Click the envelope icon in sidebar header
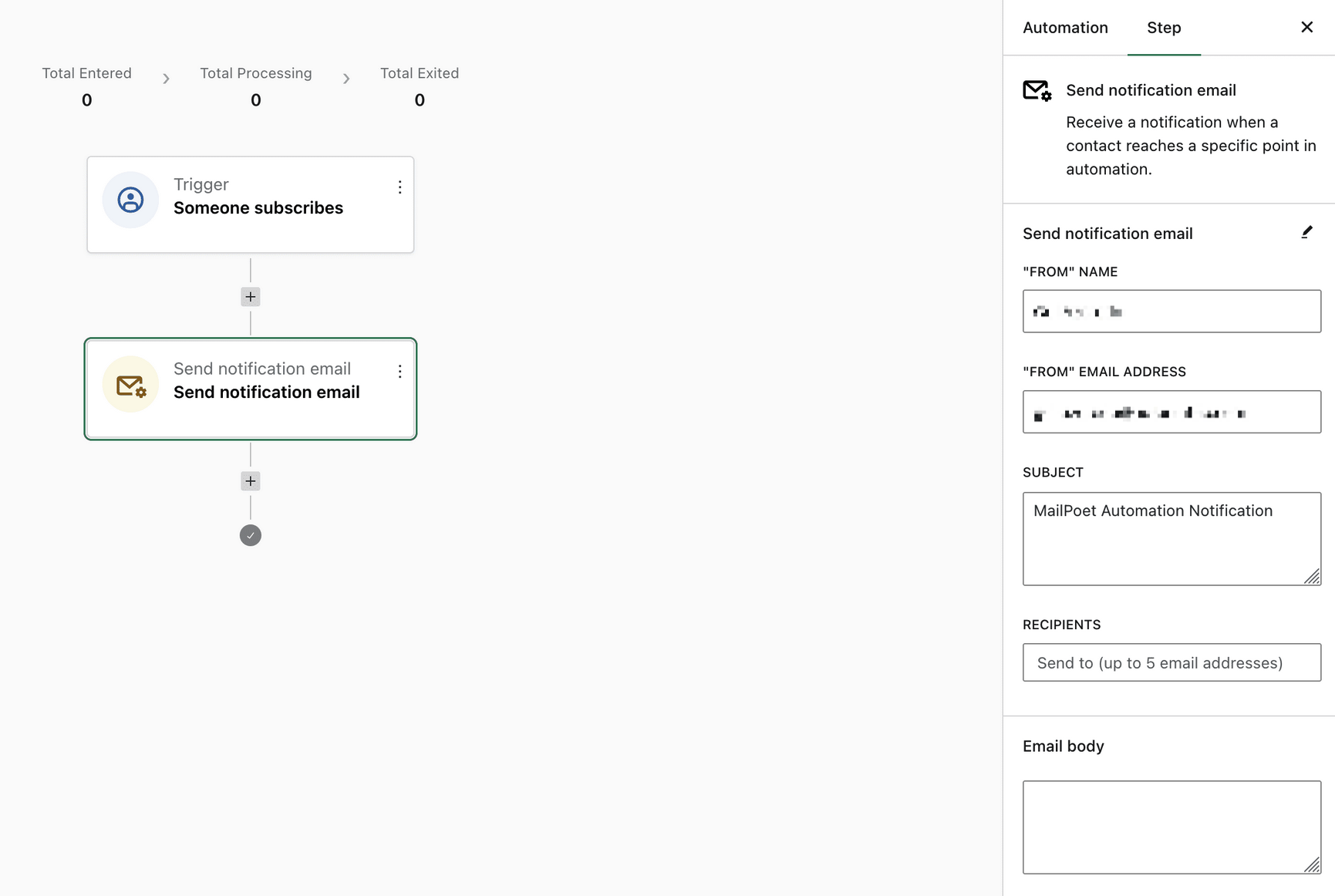 point(1037,91)
